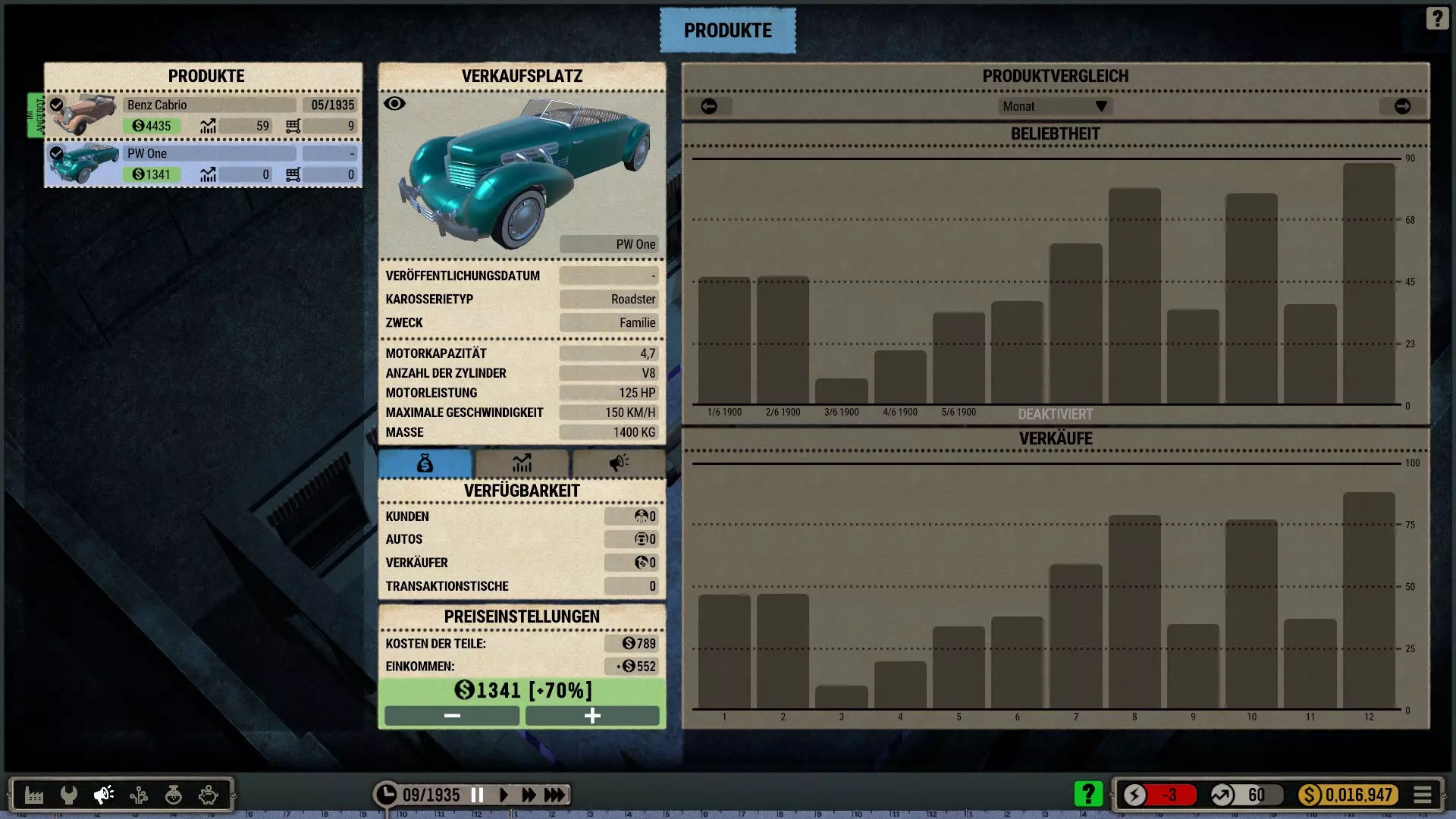Open the hamburger main menu icon

[x=1423, y=795]
